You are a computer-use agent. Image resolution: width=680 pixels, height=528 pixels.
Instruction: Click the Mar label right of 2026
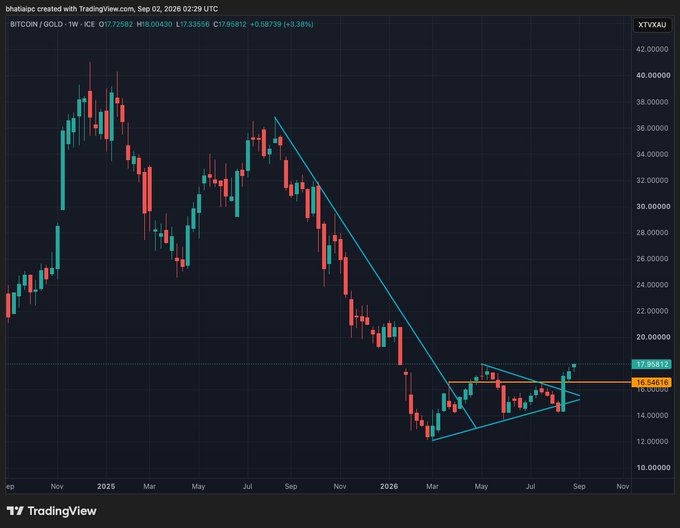click(x=432, y=486)
